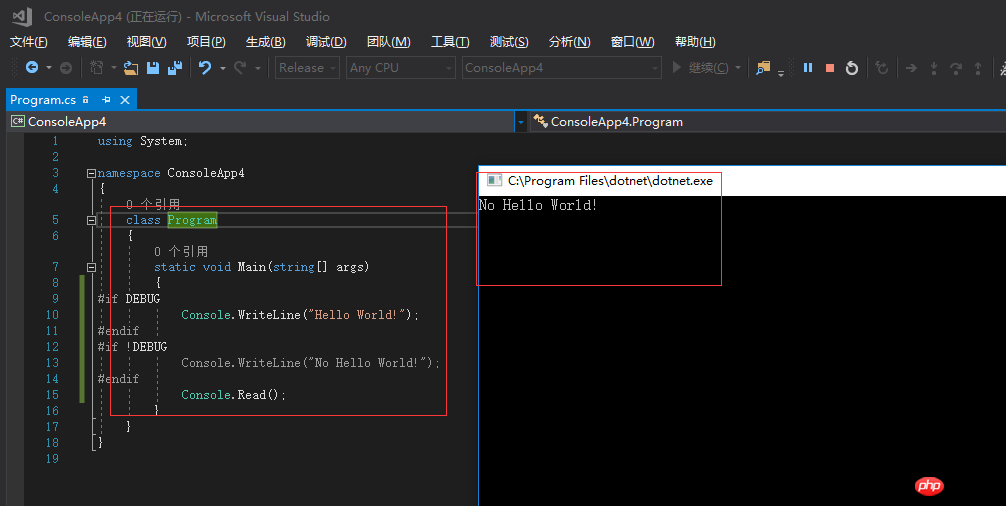The image size is (1006, 506).
Task: Click the Visual Studio logo in title bar
Action: tap(22, 17)
